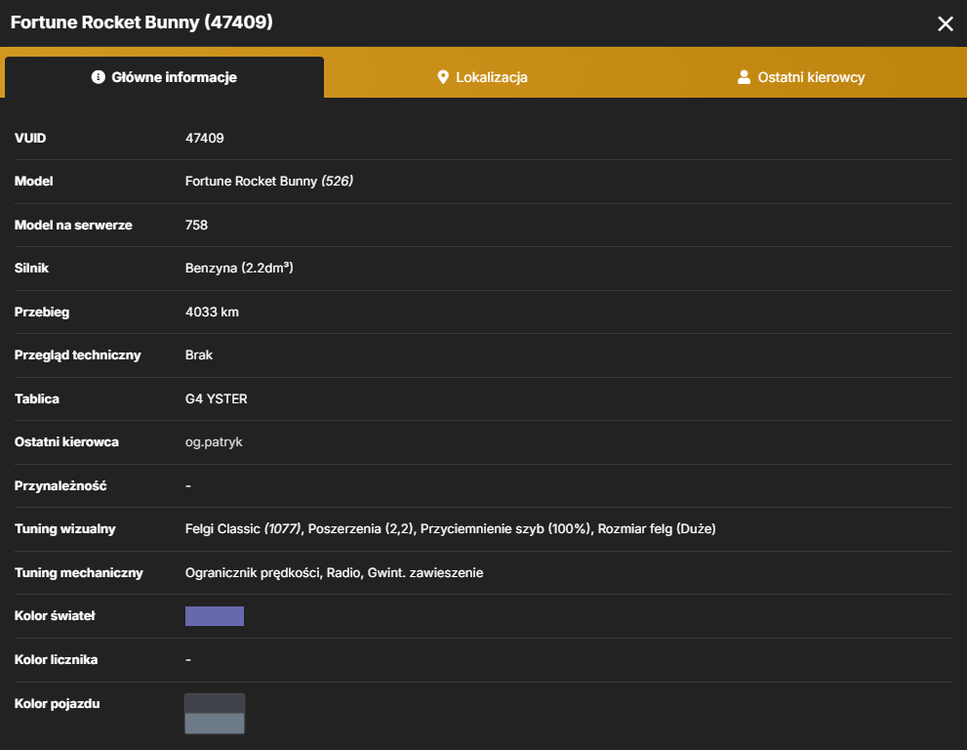
Task: Click the server model number 758
Action: coord(197,225)
